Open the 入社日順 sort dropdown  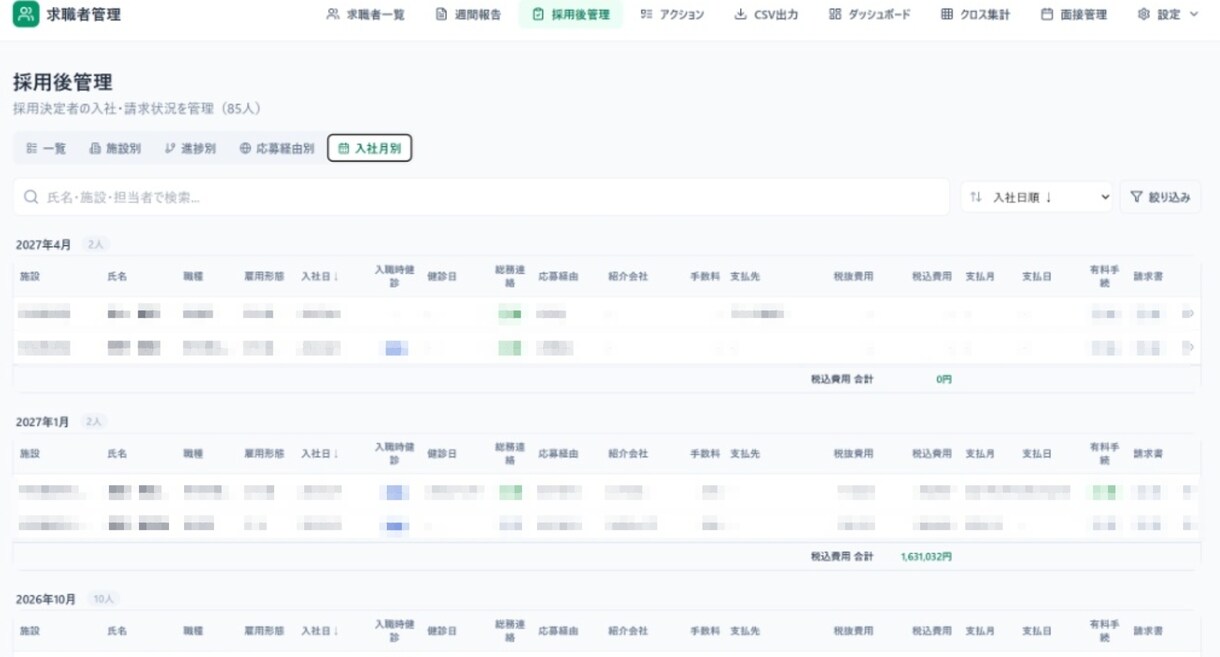point(1037,197)
